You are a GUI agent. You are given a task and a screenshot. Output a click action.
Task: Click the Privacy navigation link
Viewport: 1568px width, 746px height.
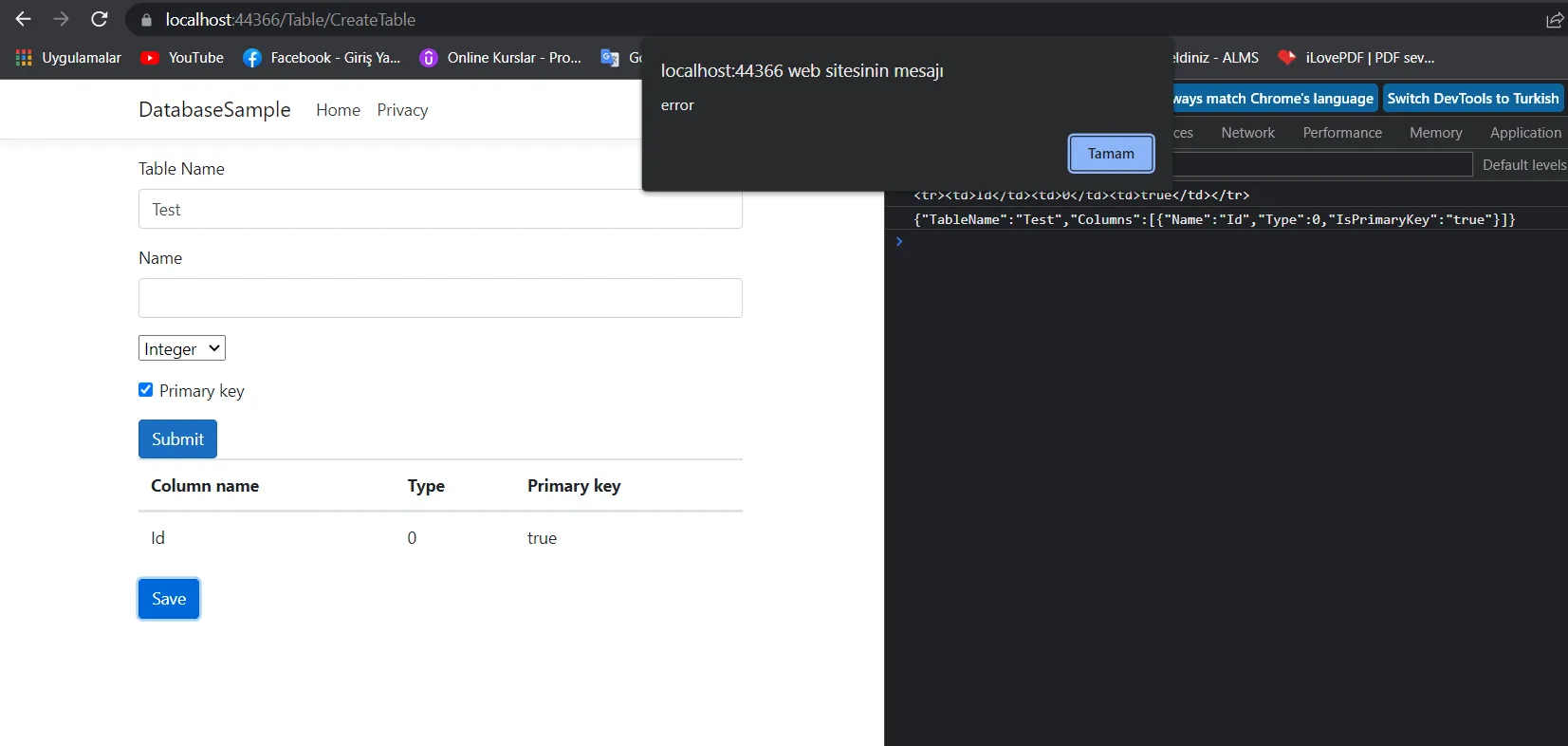click(x=402, y=110)
